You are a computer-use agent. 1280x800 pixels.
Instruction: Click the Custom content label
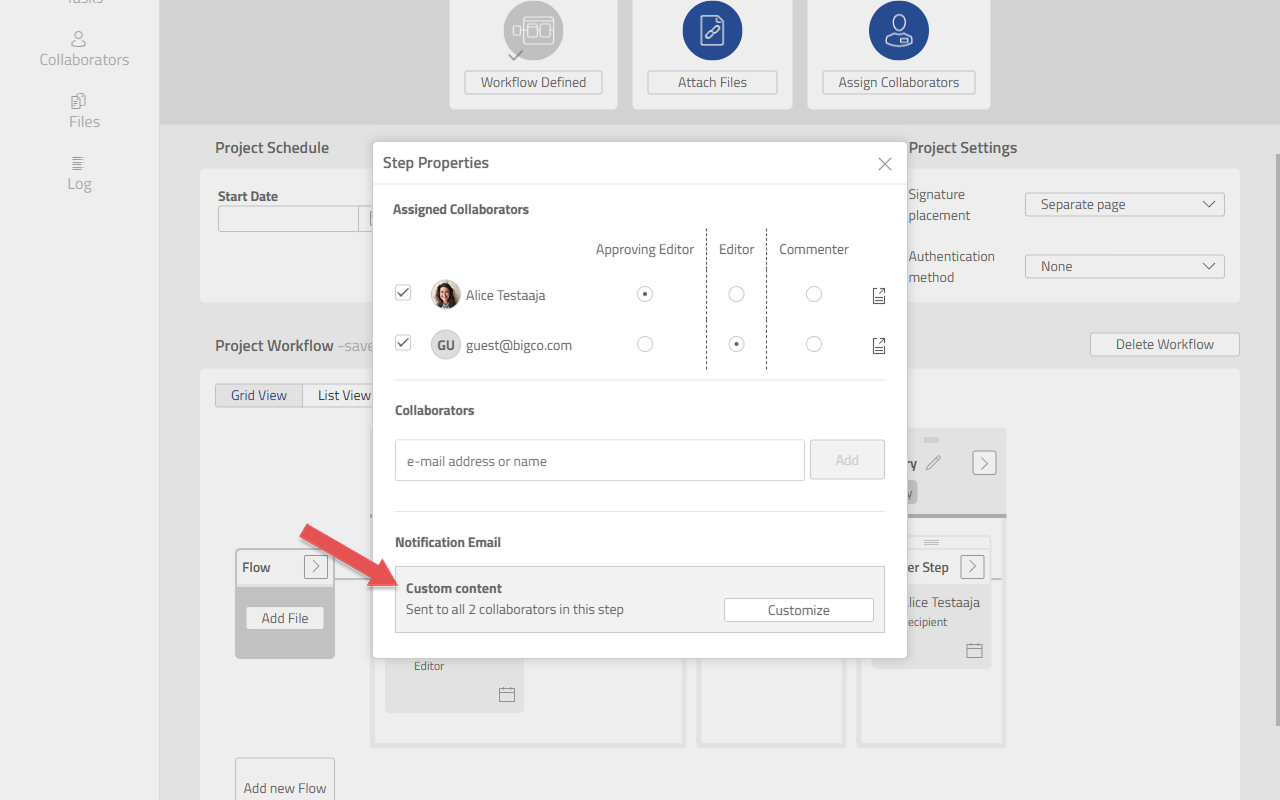(454, 588)
